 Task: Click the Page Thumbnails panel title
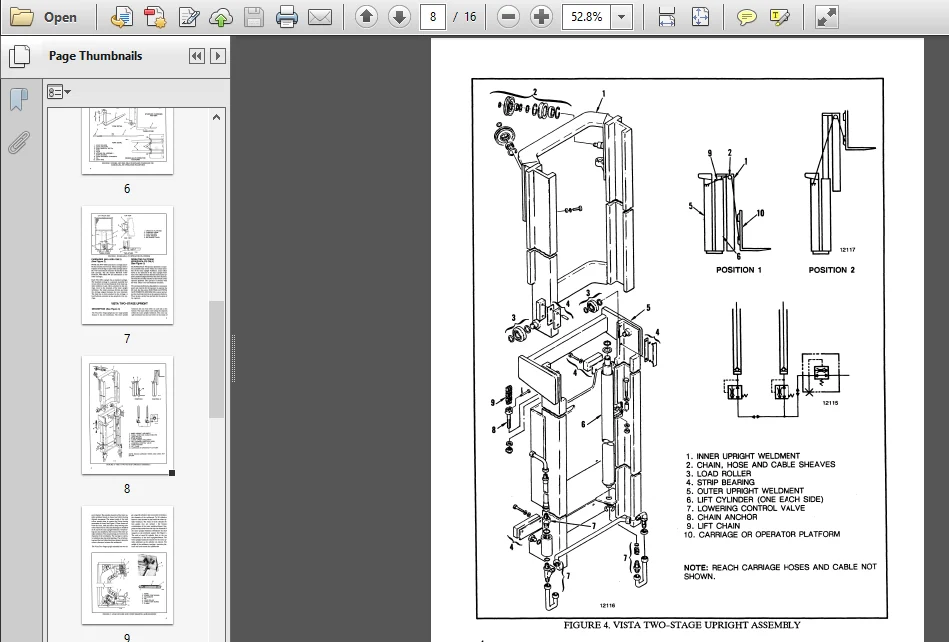click(x=96, y=56)
